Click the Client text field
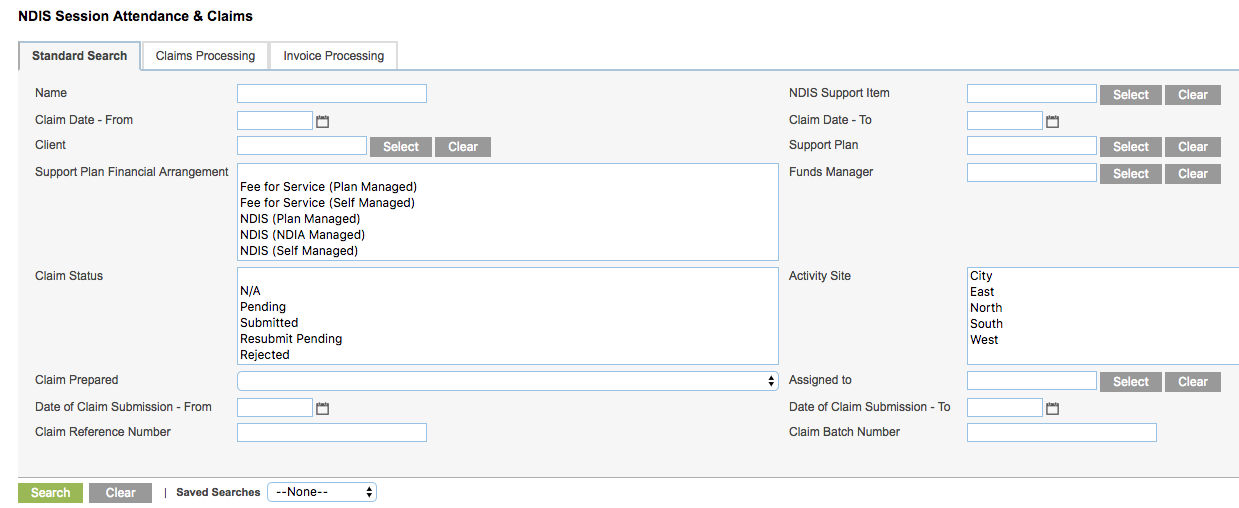This screenshot has height=508, width=1239. point(302,145)
